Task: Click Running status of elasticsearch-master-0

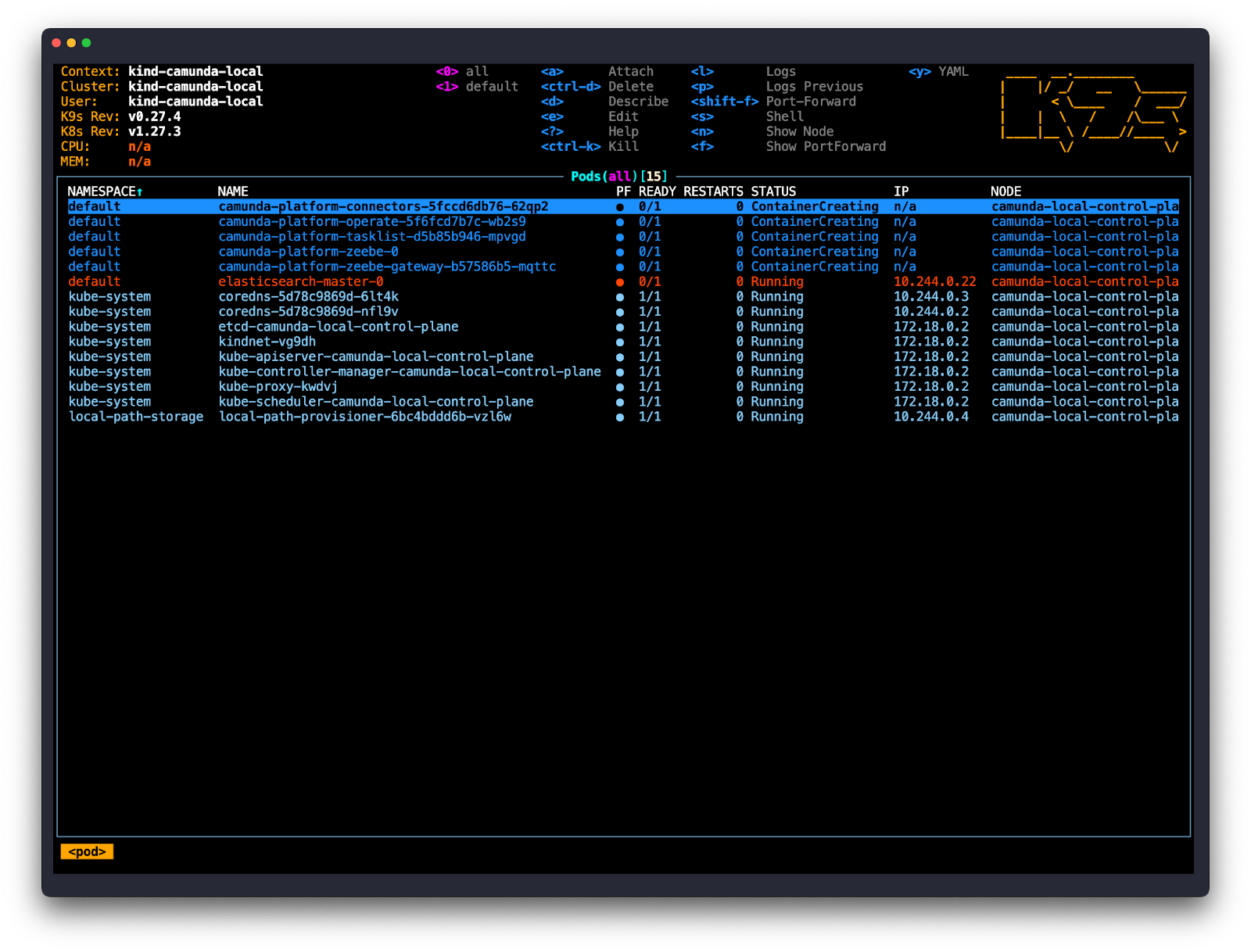Action: [777, 282]
